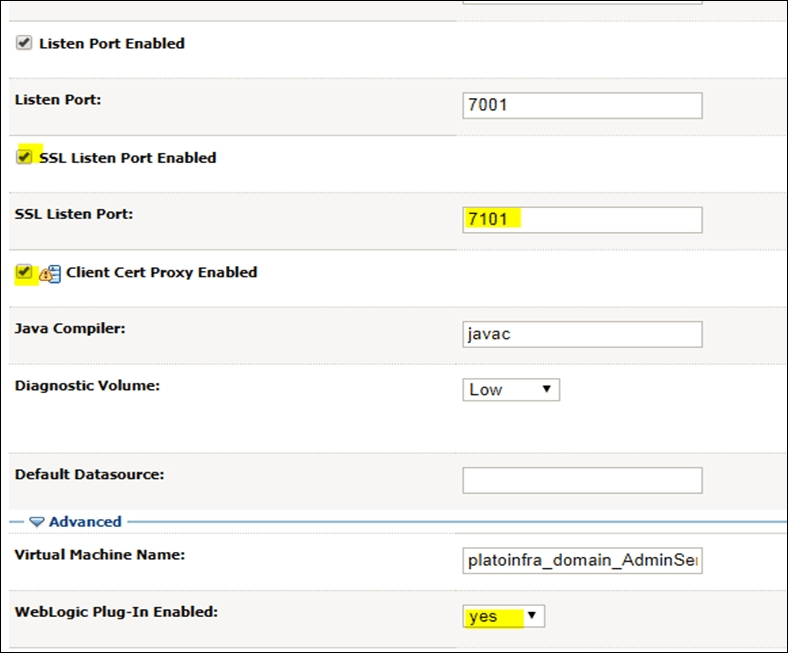The image size is (788, 653).
Task: Click the restart-required warning icon beside Client Cert Proxy
Action: 50,274
